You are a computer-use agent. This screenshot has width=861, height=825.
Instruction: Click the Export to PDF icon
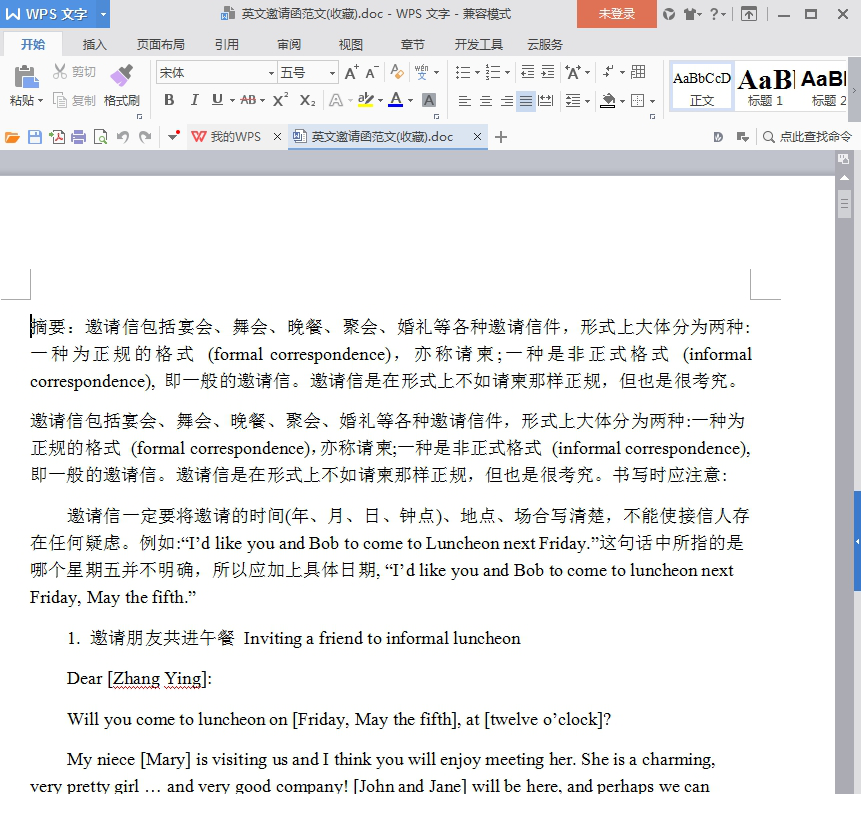(57, 137)
